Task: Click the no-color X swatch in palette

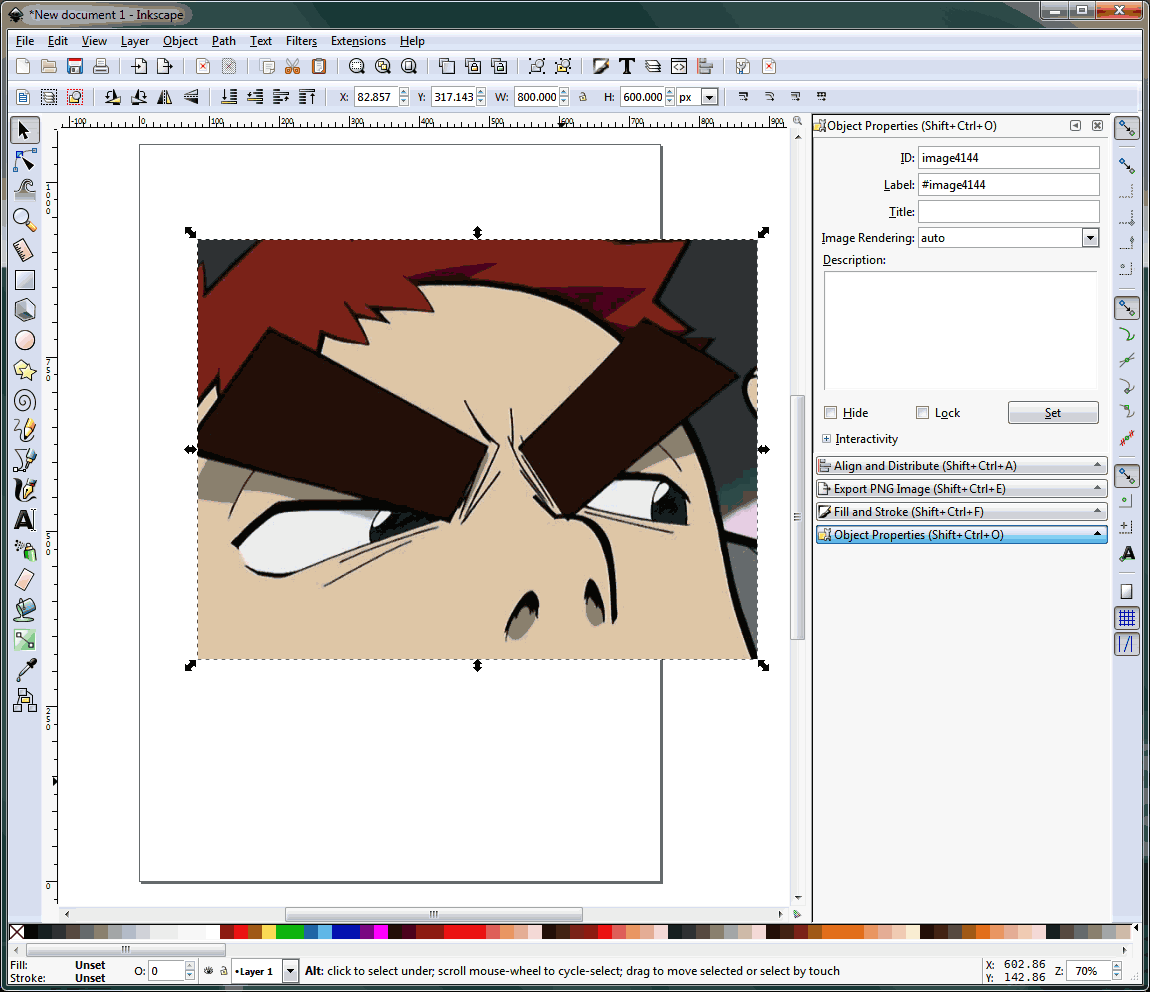Action: (16, 932)
